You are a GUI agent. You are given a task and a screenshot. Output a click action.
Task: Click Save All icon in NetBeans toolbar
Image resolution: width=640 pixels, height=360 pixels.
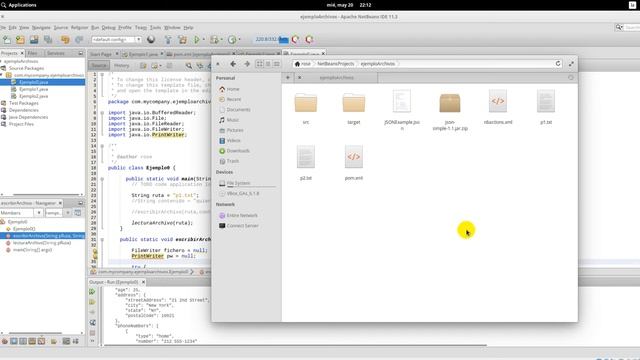pos(48,40)
